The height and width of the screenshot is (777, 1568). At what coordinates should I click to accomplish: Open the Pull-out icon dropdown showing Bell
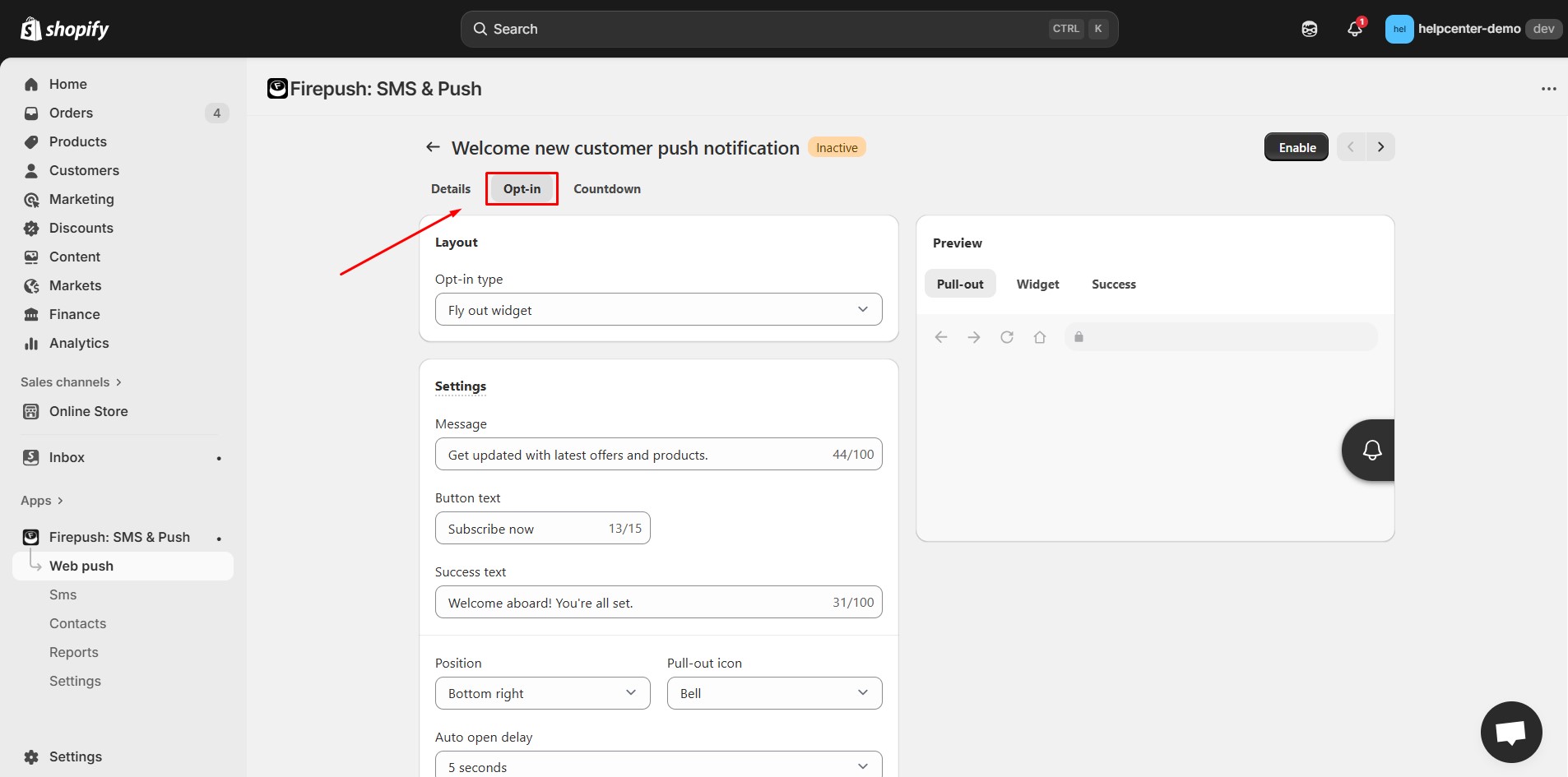[x=773, y=693]
